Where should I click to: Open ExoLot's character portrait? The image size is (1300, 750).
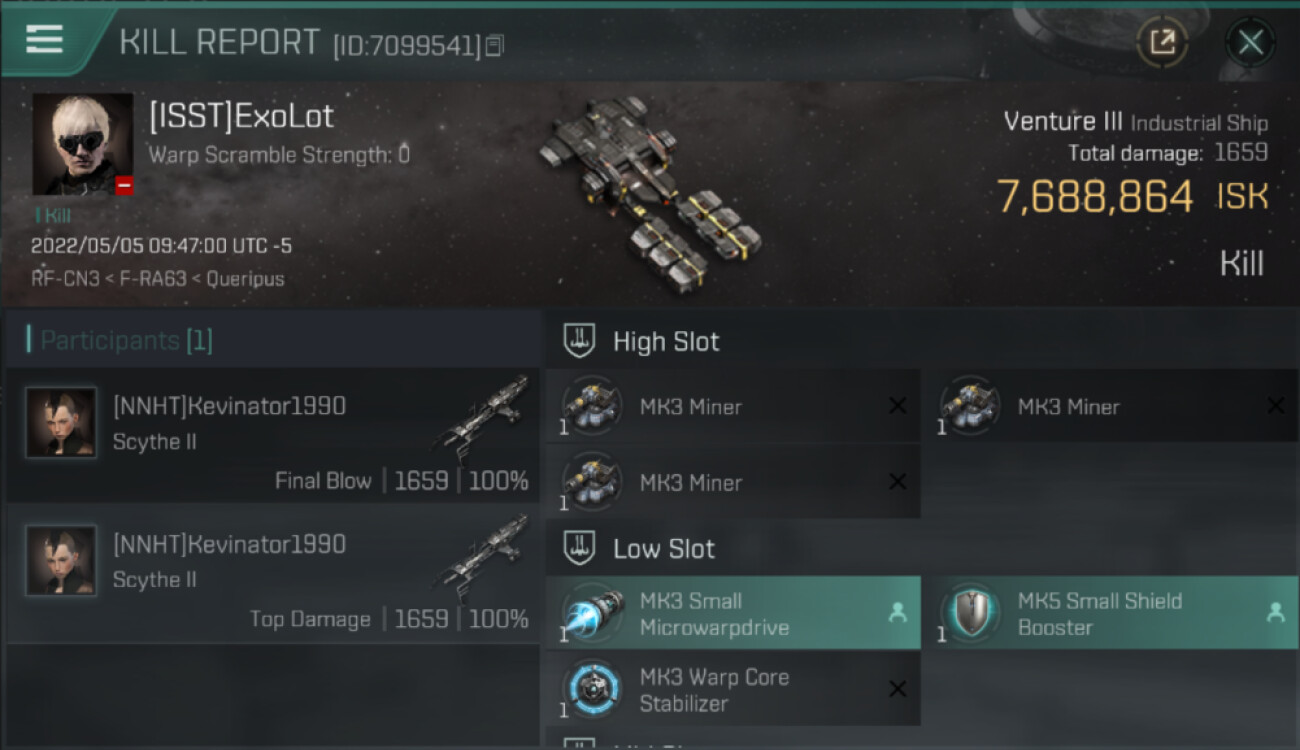82,144
